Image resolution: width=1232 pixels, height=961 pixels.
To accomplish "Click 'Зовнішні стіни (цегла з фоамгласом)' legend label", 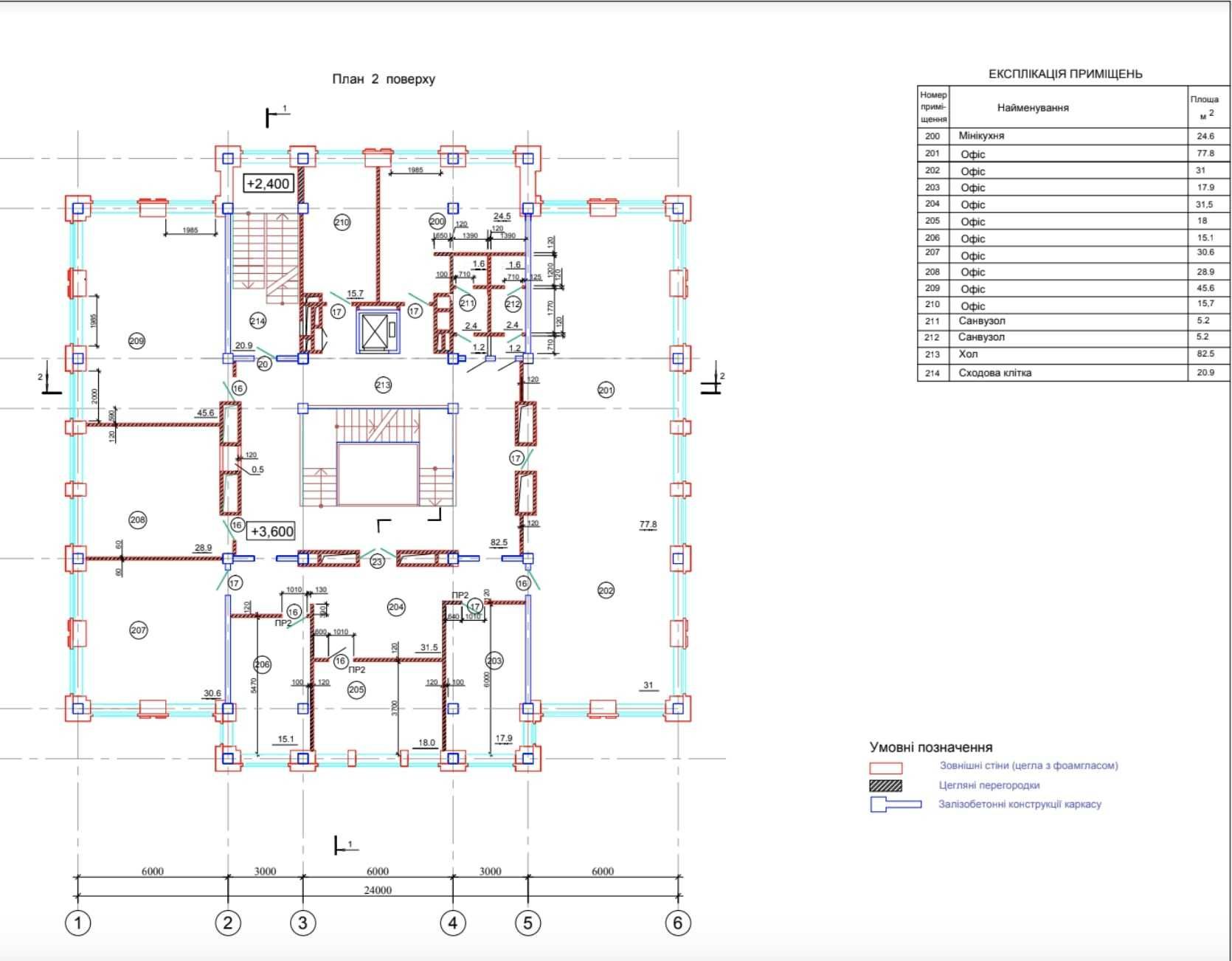I will [x=1028, y=766].
